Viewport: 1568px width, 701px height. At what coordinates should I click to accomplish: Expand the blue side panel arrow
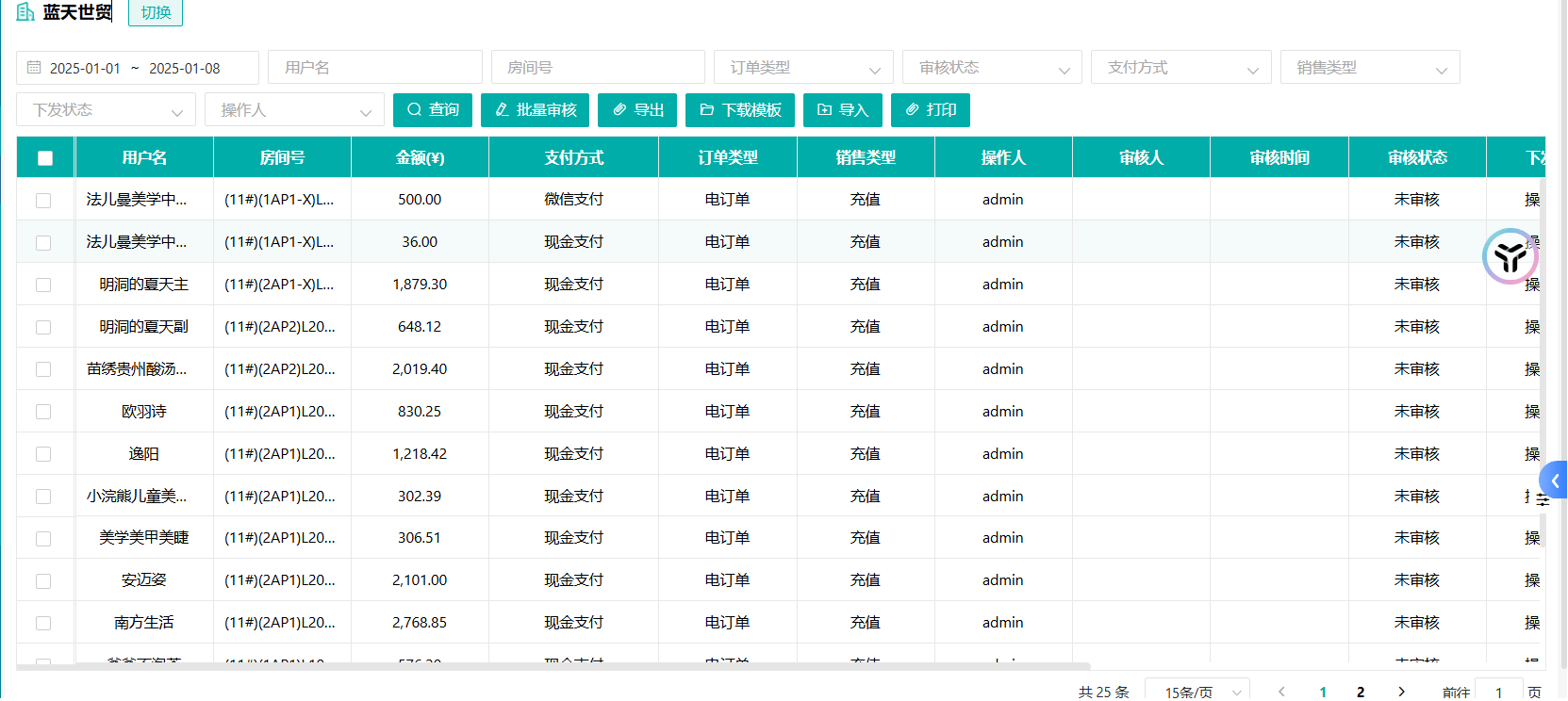click(1554, 481)
